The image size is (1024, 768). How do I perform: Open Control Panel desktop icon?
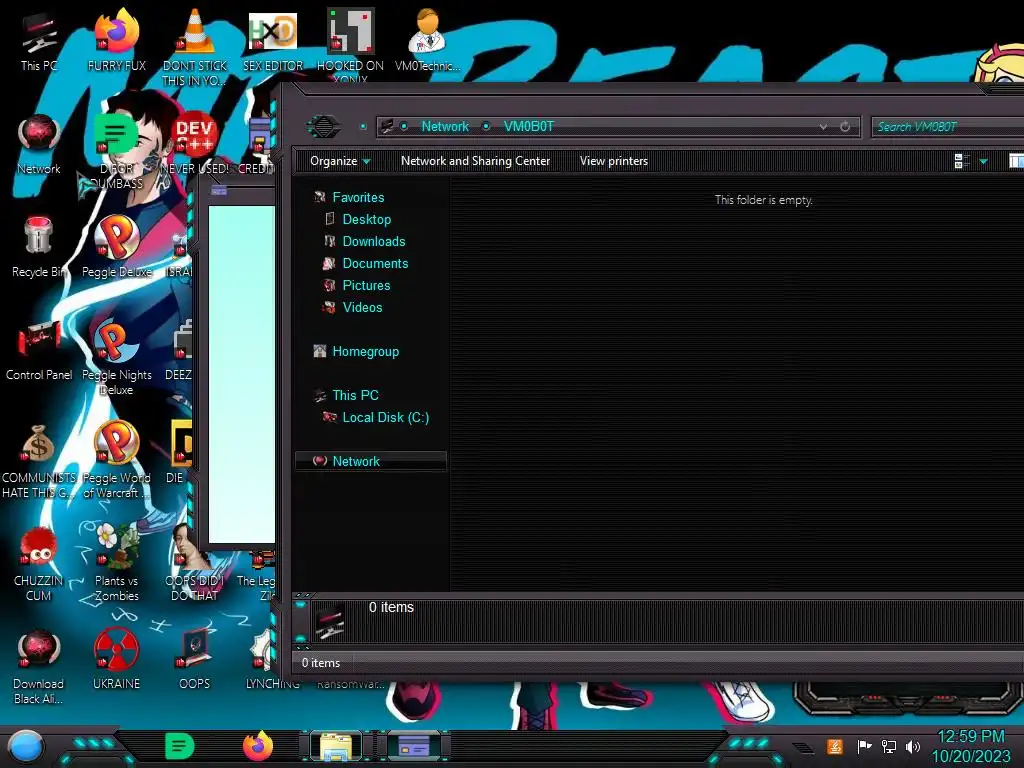[x=39, y=350]
